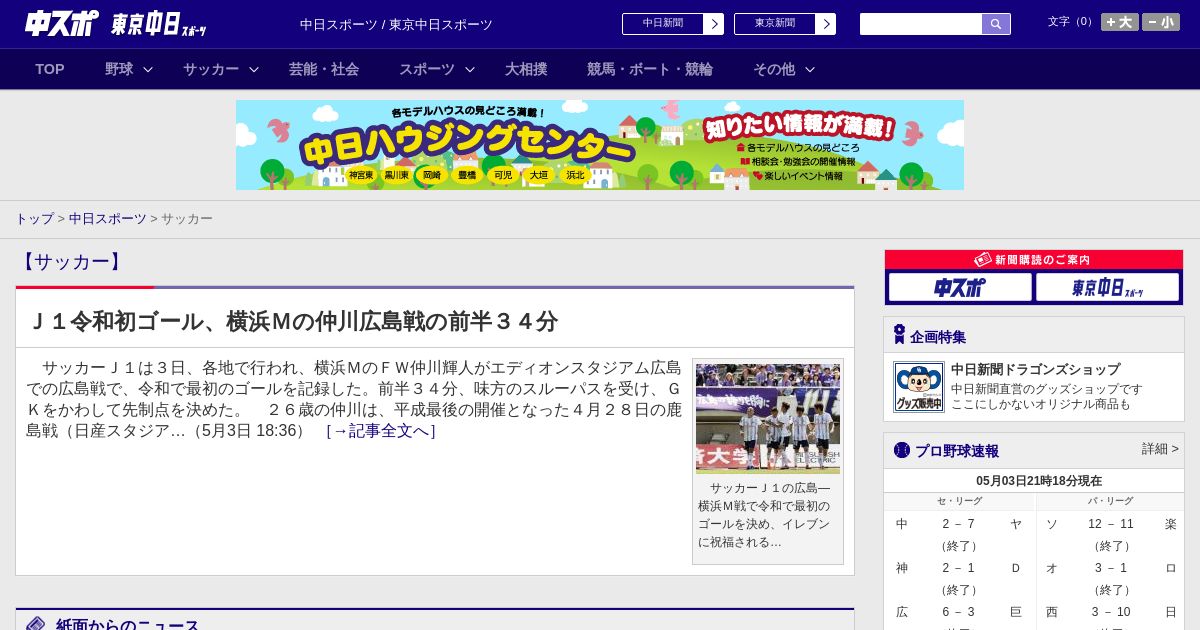
Task: Expand the スポーツ dropdown chevron
Action: coord(470,69)
